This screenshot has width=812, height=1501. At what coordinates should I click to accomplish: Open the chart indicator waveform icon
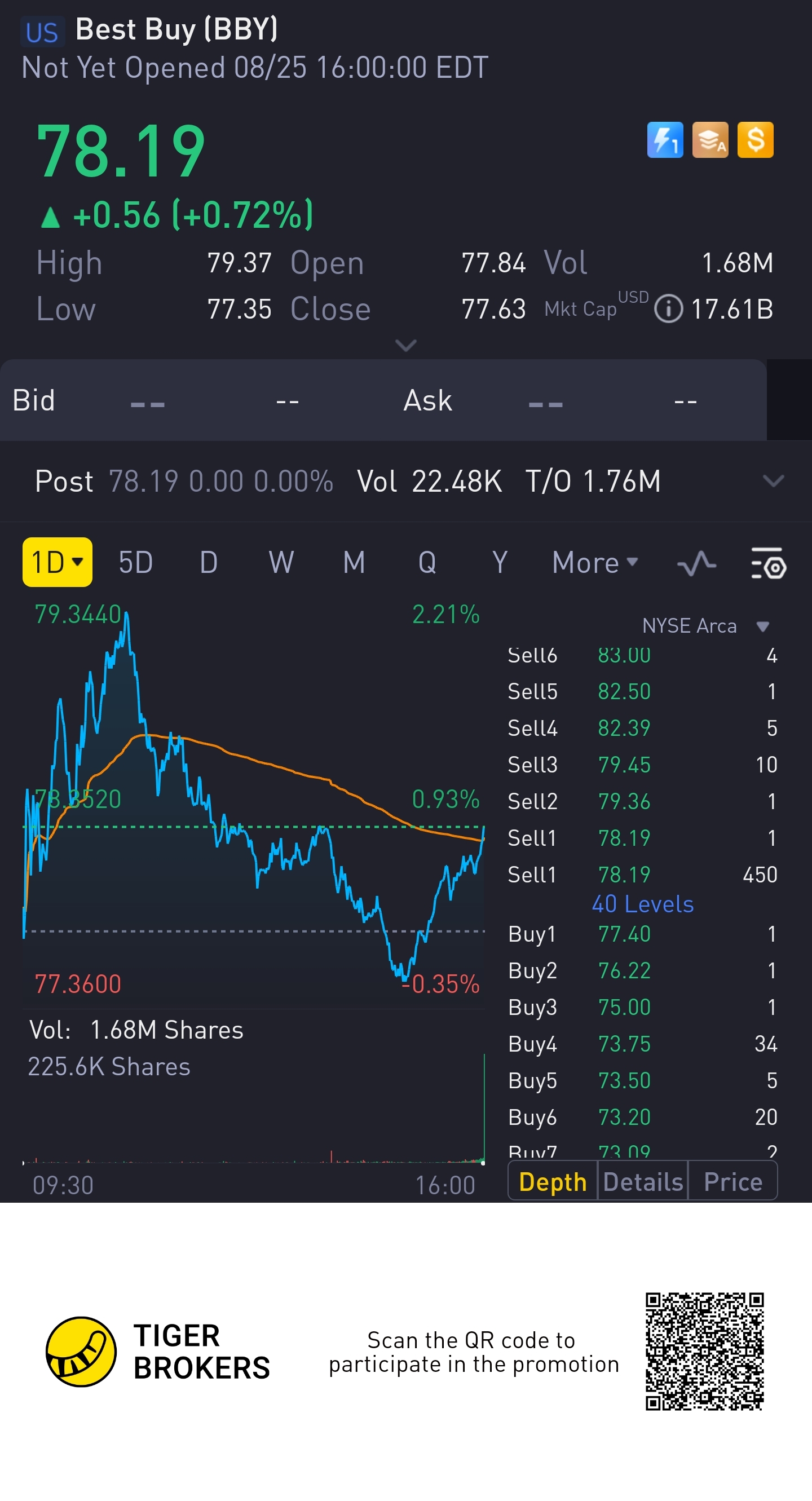pyautogui.click(x=696, y=563)
